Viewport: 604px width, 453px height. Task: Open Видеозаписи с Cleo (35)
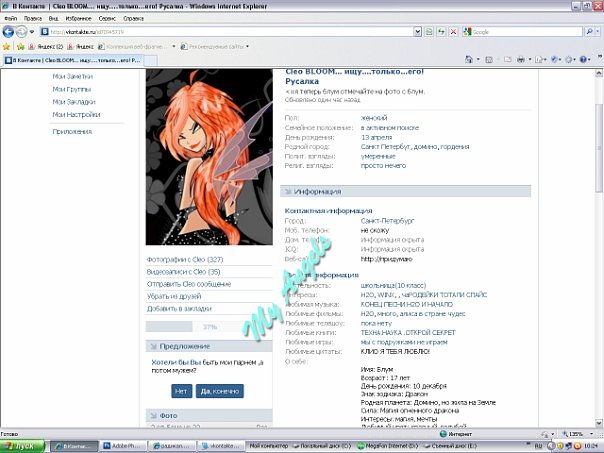[183, 272]
